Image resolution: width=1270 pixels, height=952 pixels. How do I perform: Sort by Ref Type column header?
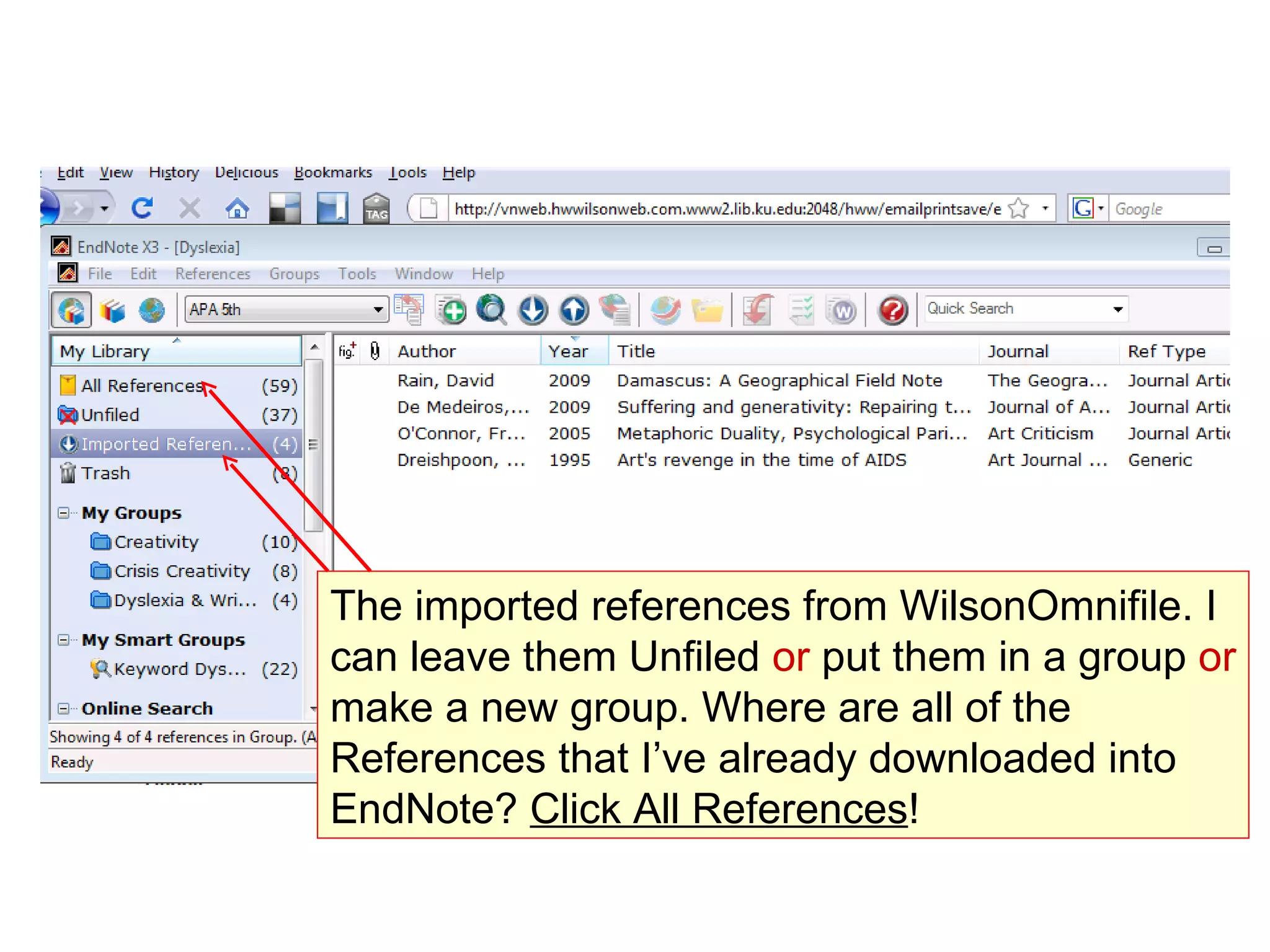tap(1176, 351)
